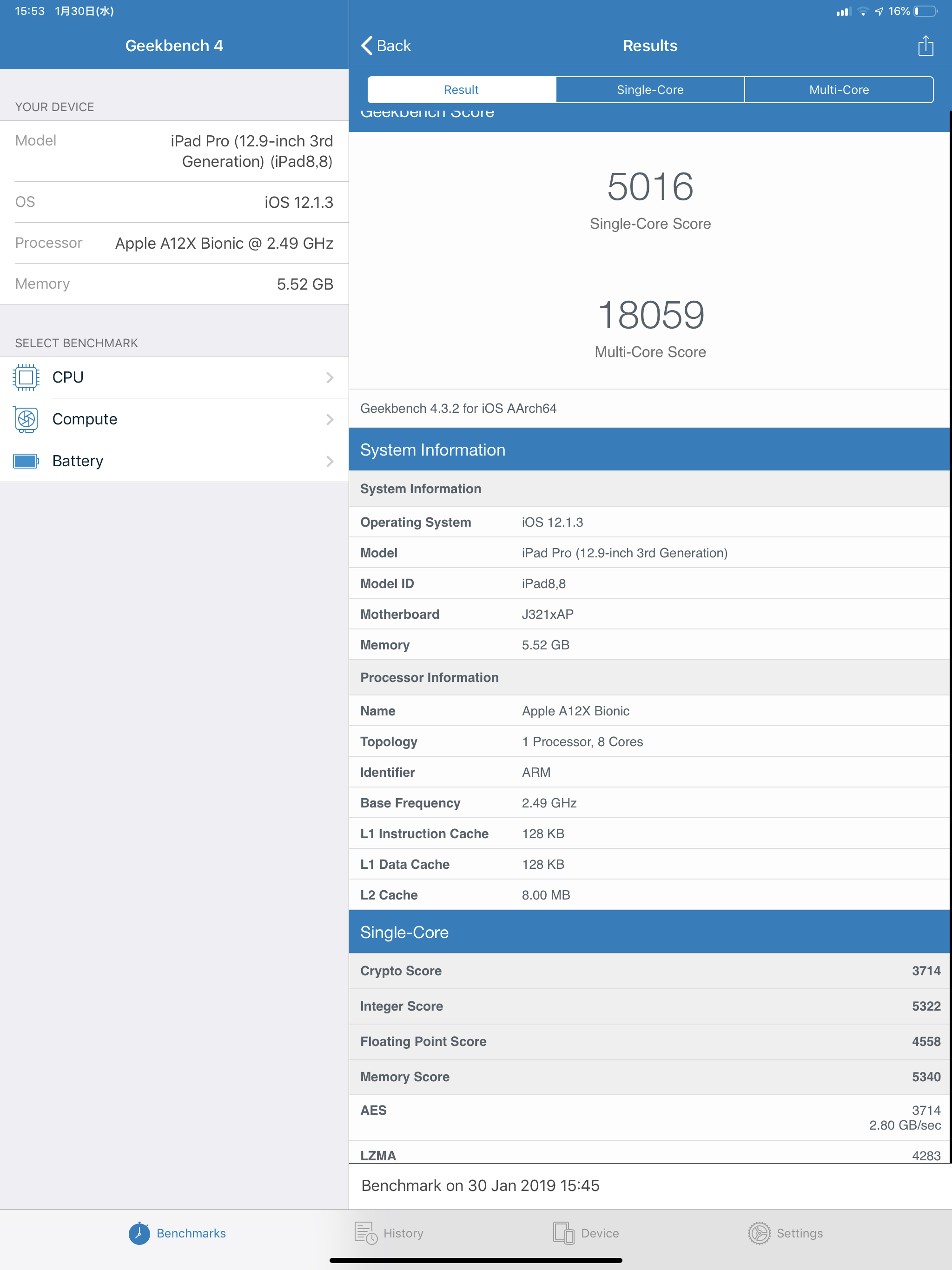The height and width of the screenshot is (1270, 952).
Task: Select the Compute benchmark icon
Action: [x=26, y=419]
